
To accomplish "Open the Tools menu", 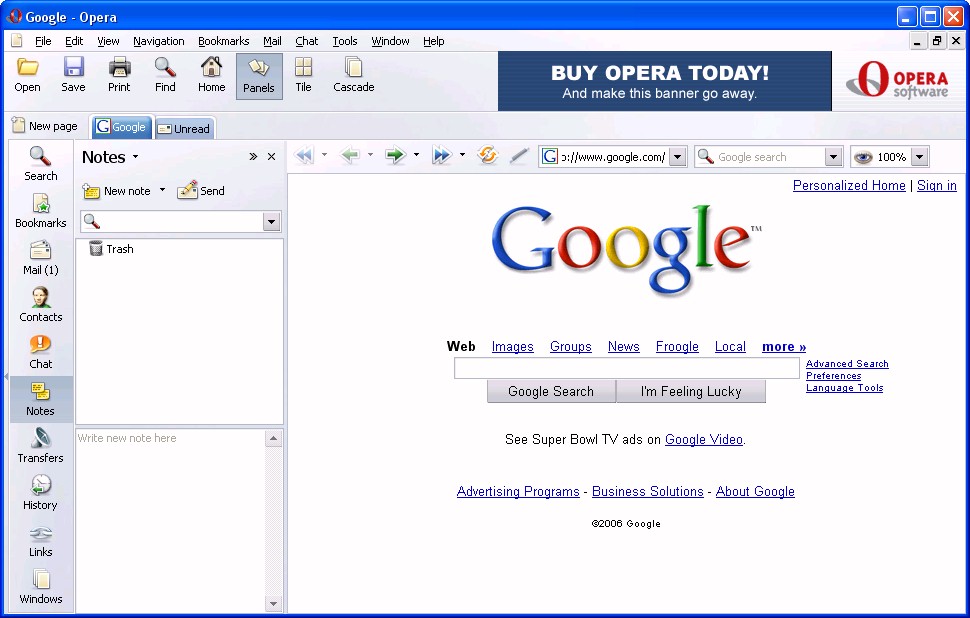I will click(x=345, y=41).
